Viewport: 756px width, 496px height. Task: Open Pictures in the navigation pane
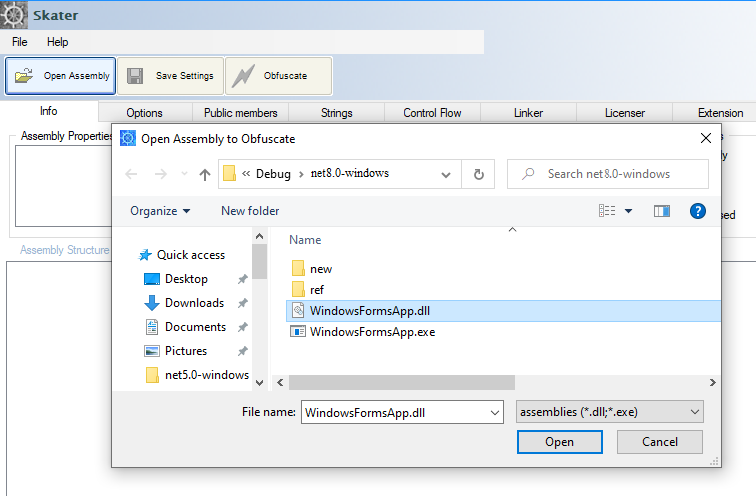tap(176, 351)
